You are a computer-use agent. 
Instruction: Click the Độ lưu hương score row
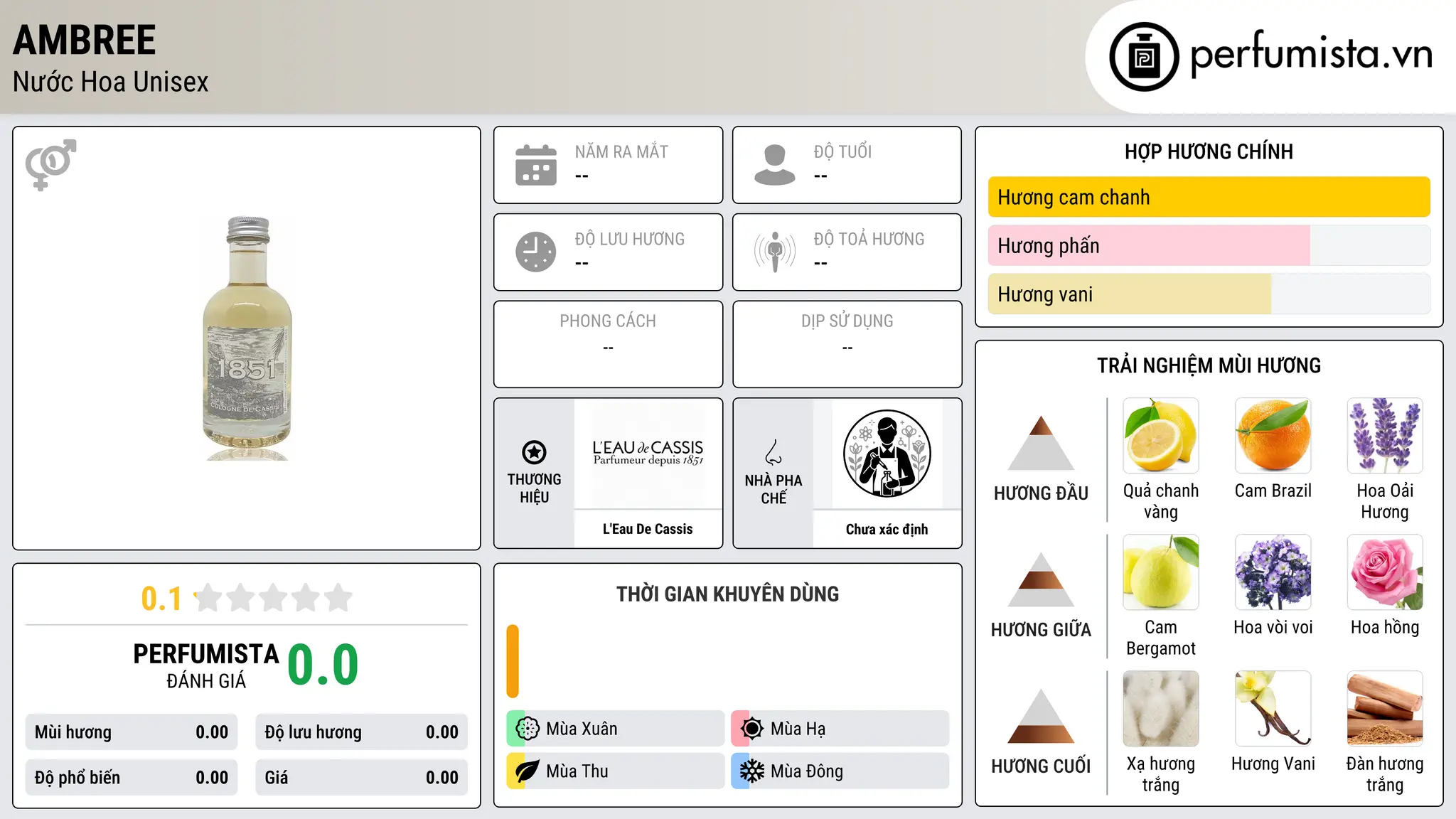pos(362,732)
